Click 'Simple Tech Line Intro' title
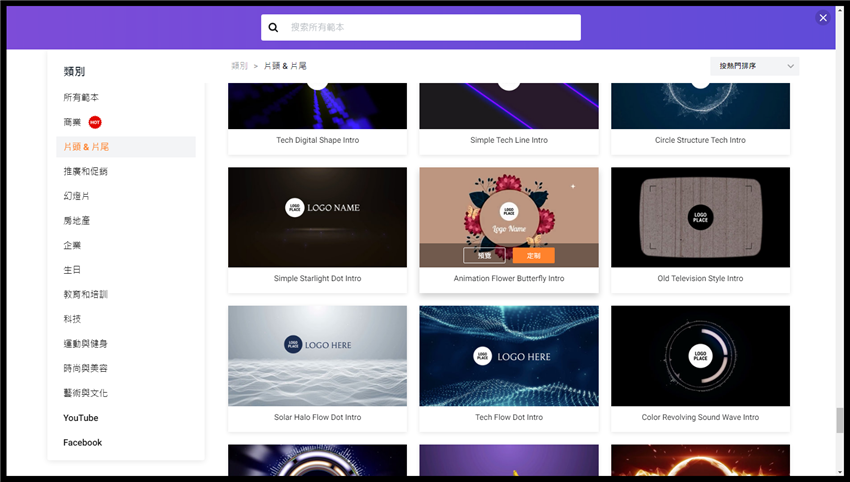 pyautogui.click(x=509, y=140)
